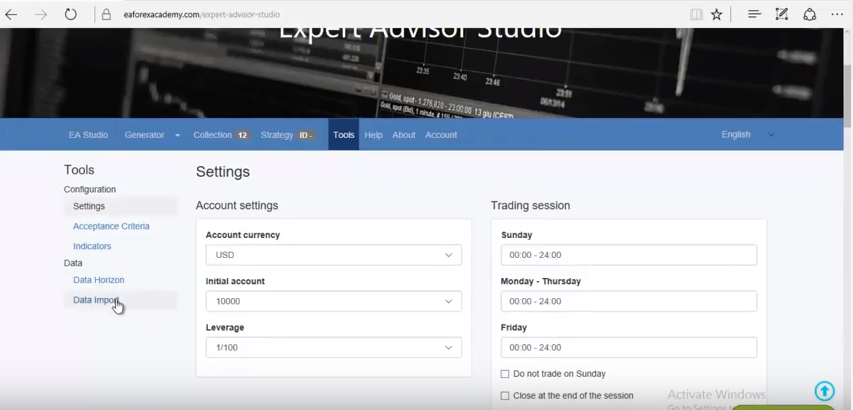
Task: Open the Hub lines icon
Action: click(754, 15)
